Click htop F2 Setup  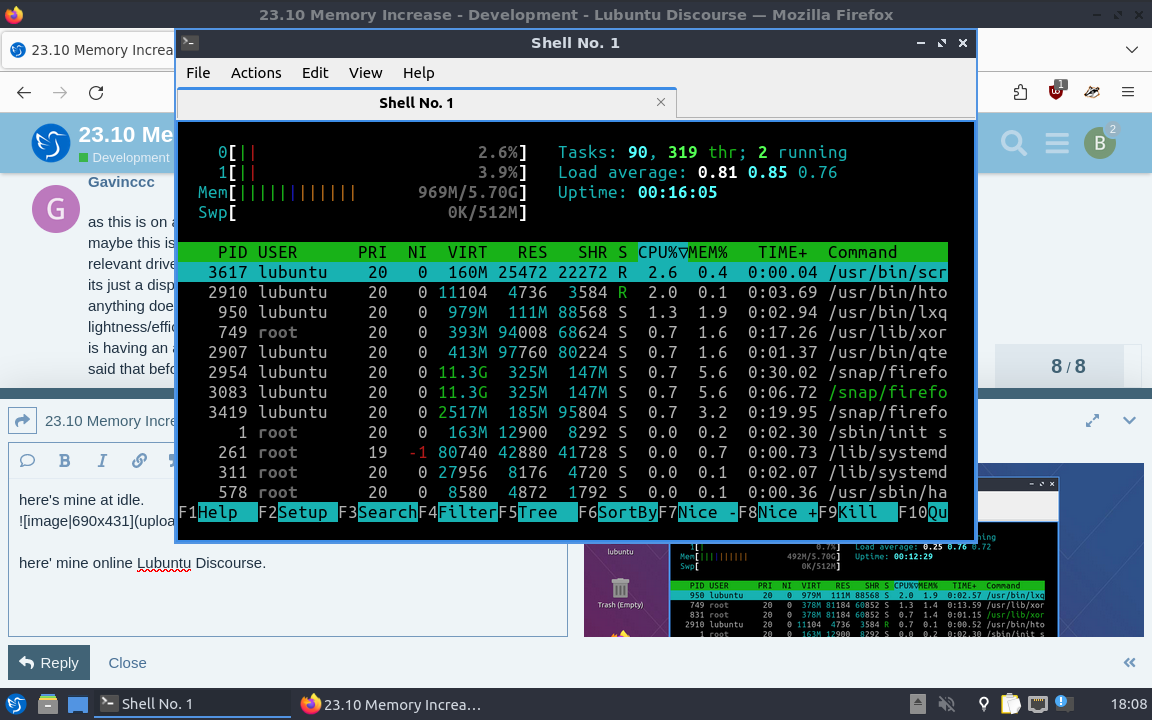pos(298,512)
